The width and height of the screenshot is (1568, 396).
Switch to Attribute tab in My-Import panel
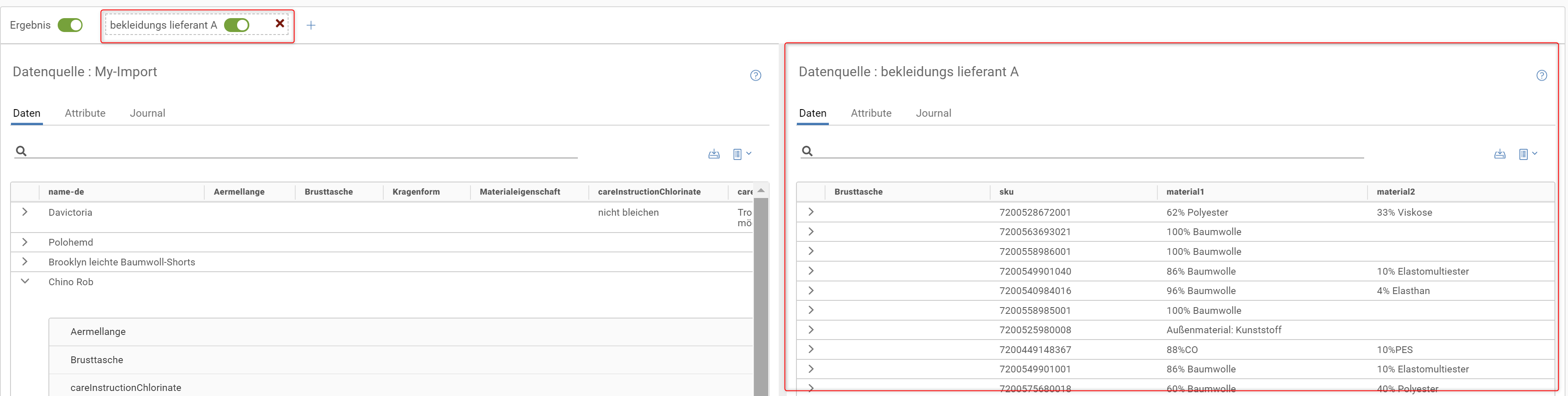[x=85, y=113]
